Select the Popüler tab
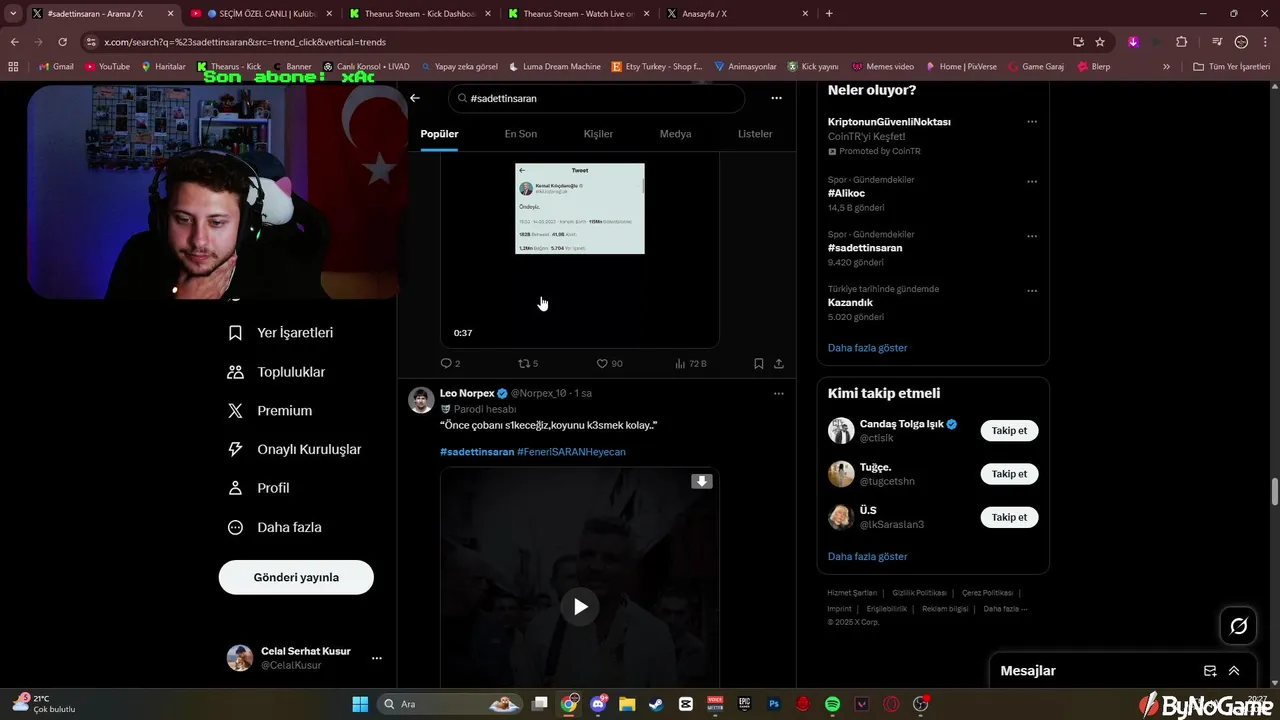Viewport: 1280px width, 720px height. (440, 134)
